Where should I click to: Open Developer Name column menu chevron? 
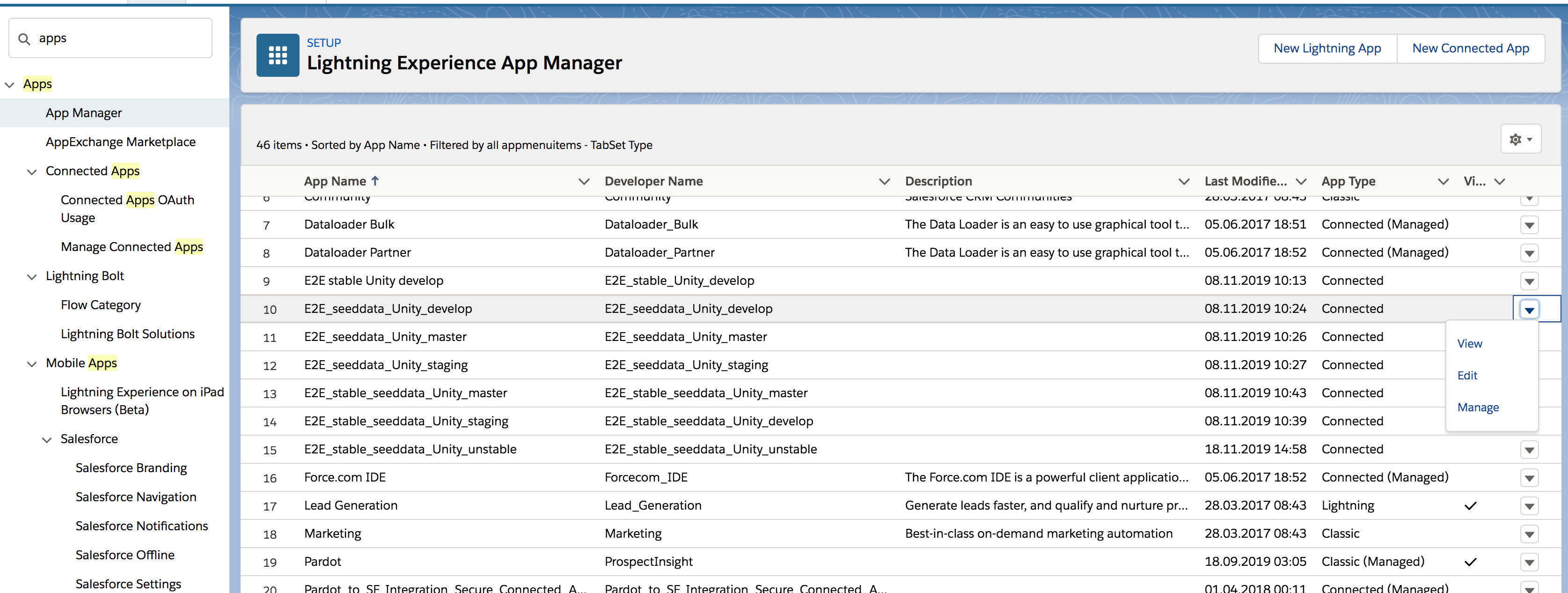tap(885, 182)
